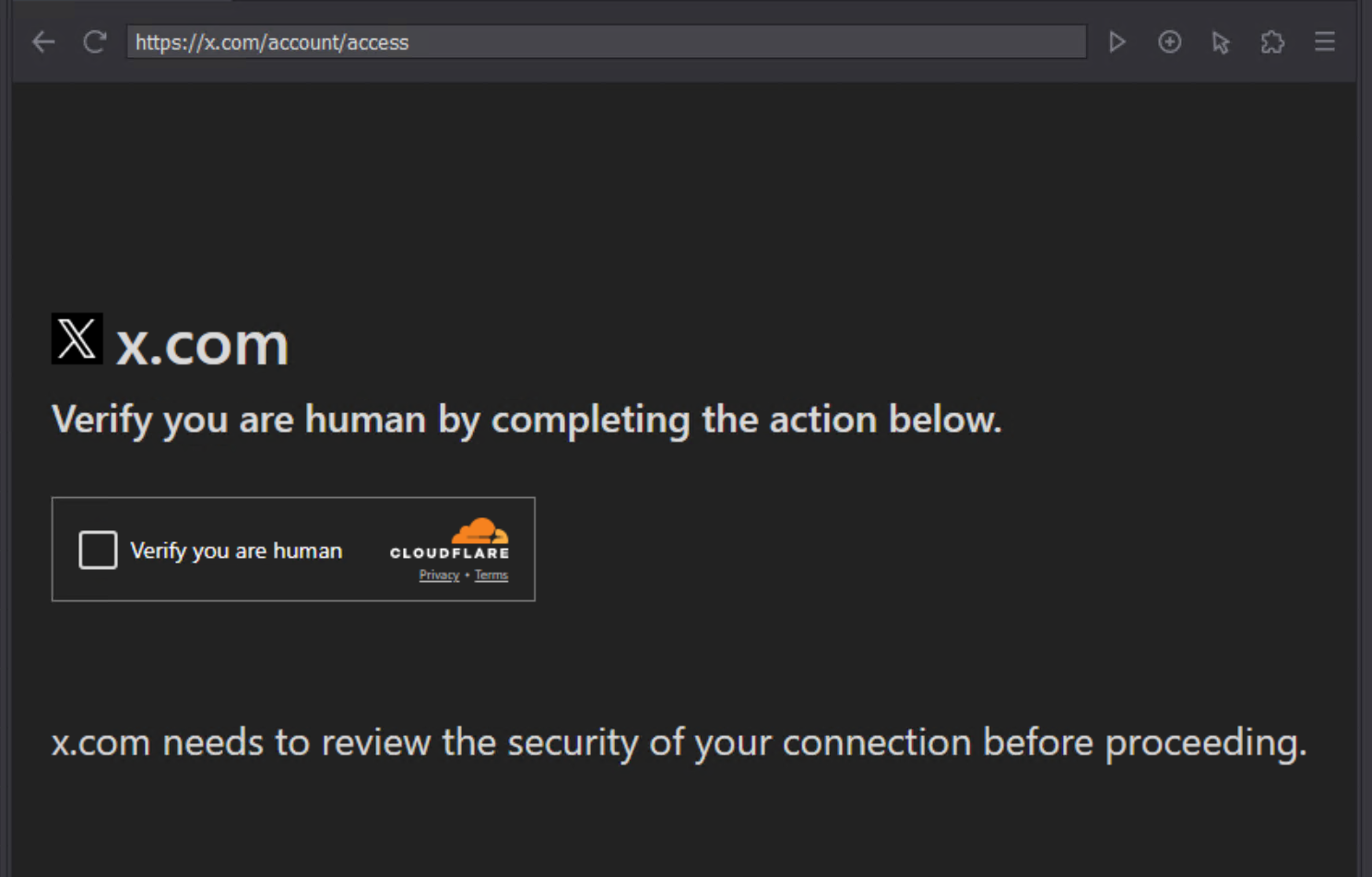Screen dimensions: 1372x877
Task: Click the X logo beside x.com
Action: click(x=77, y=338)
